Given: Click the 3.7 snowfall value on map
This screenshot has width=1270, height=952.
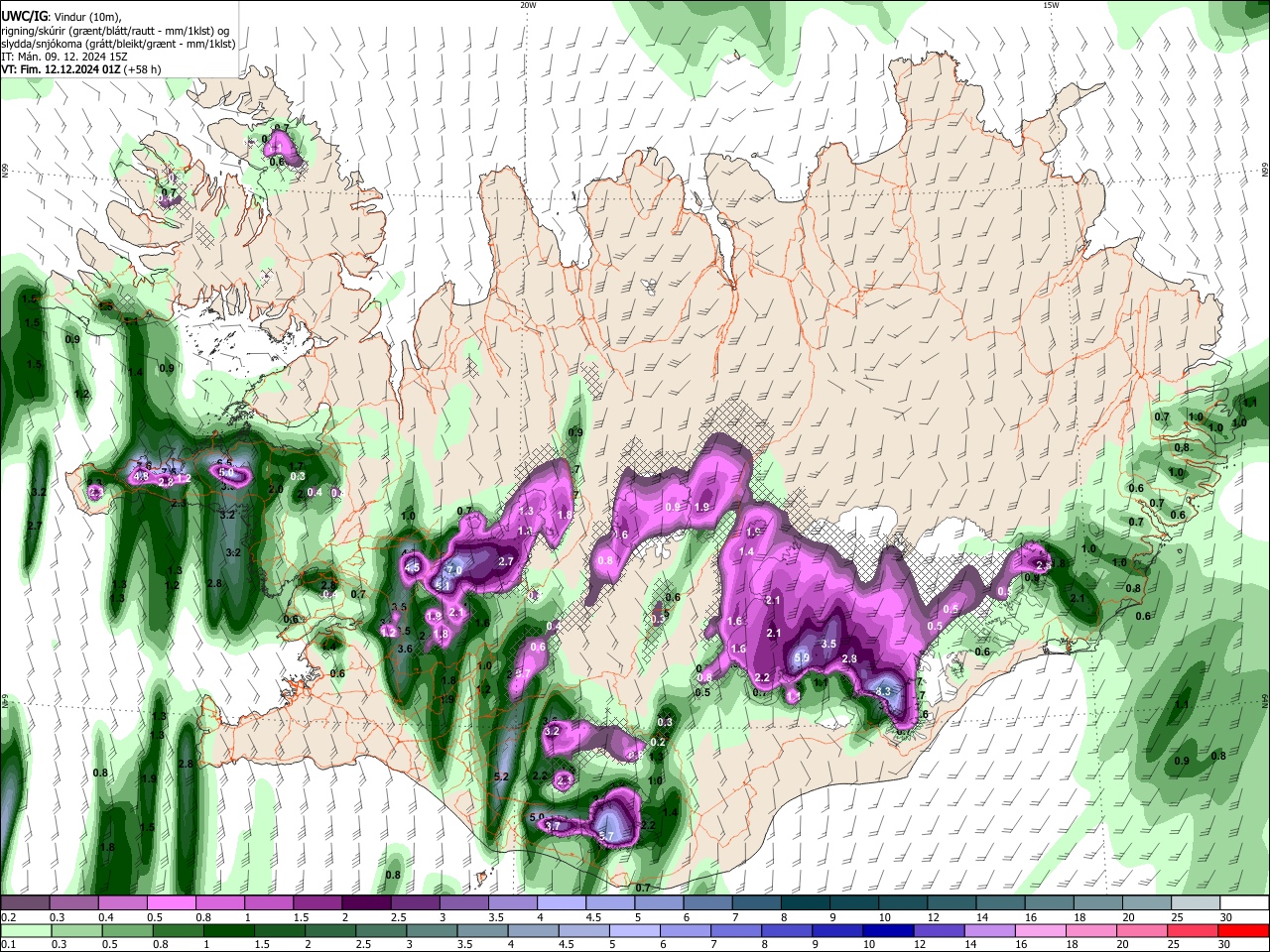Looking at the screenshot, I should point(554,826).
